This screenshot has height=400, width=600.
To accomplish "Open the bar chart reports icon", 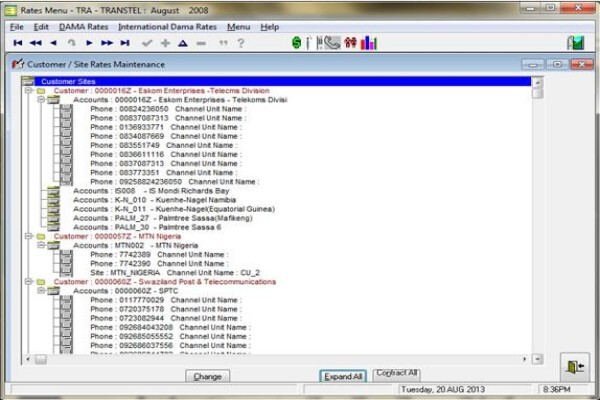I will [x=369, y=43].
